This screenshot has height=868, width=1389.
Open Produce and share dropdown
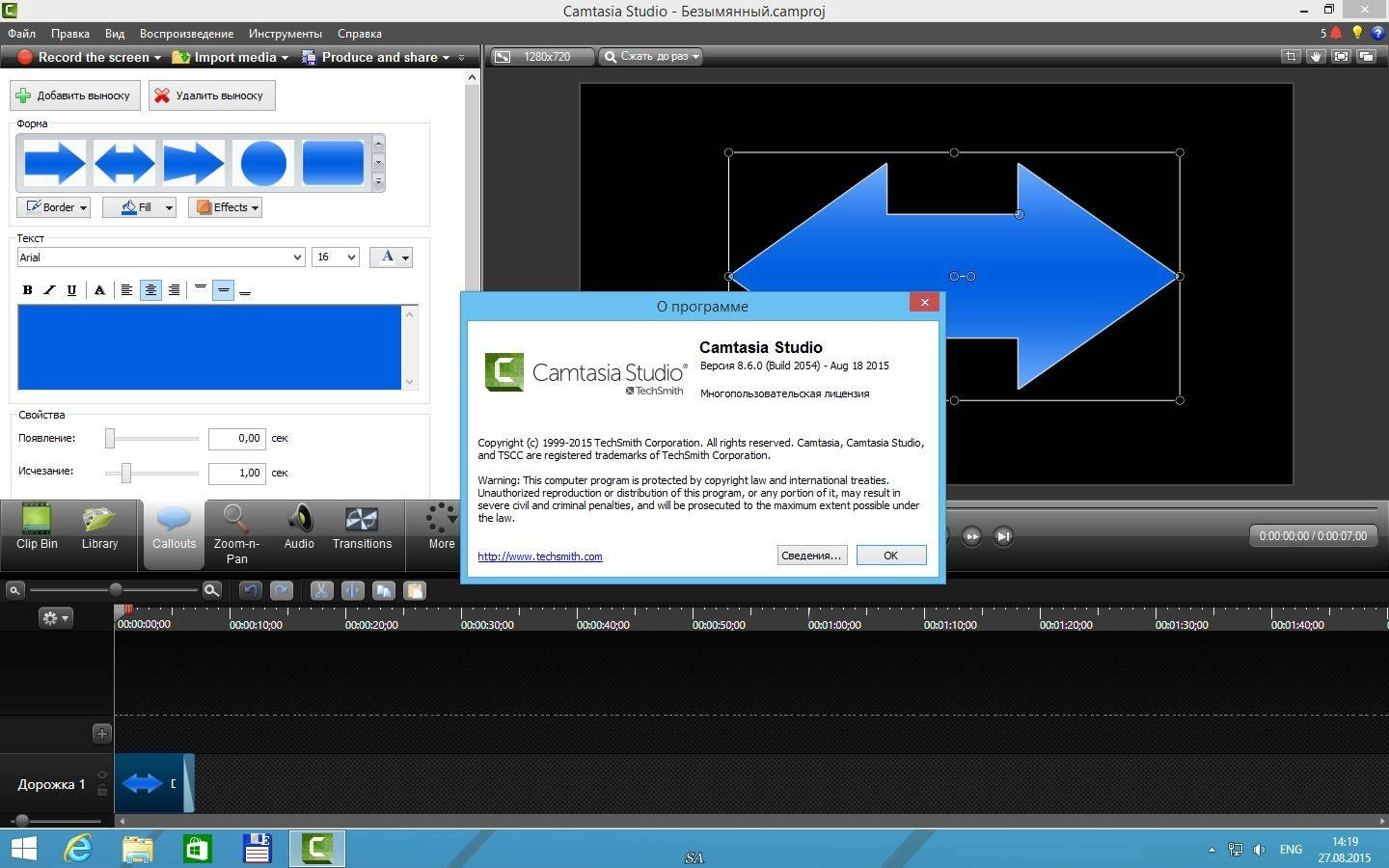point(375,57)
